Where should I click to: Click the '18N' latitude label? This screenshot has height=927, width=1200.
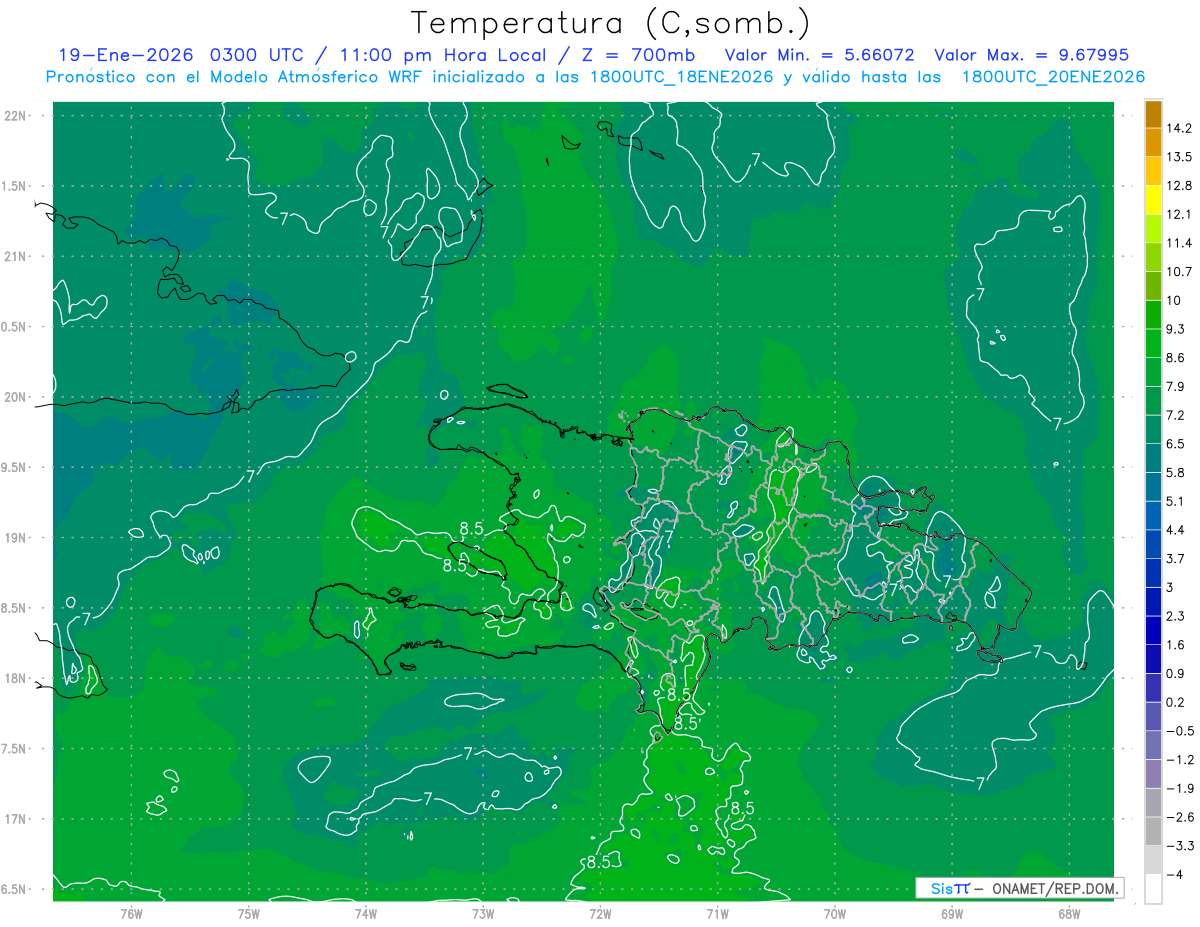[17, 679]
